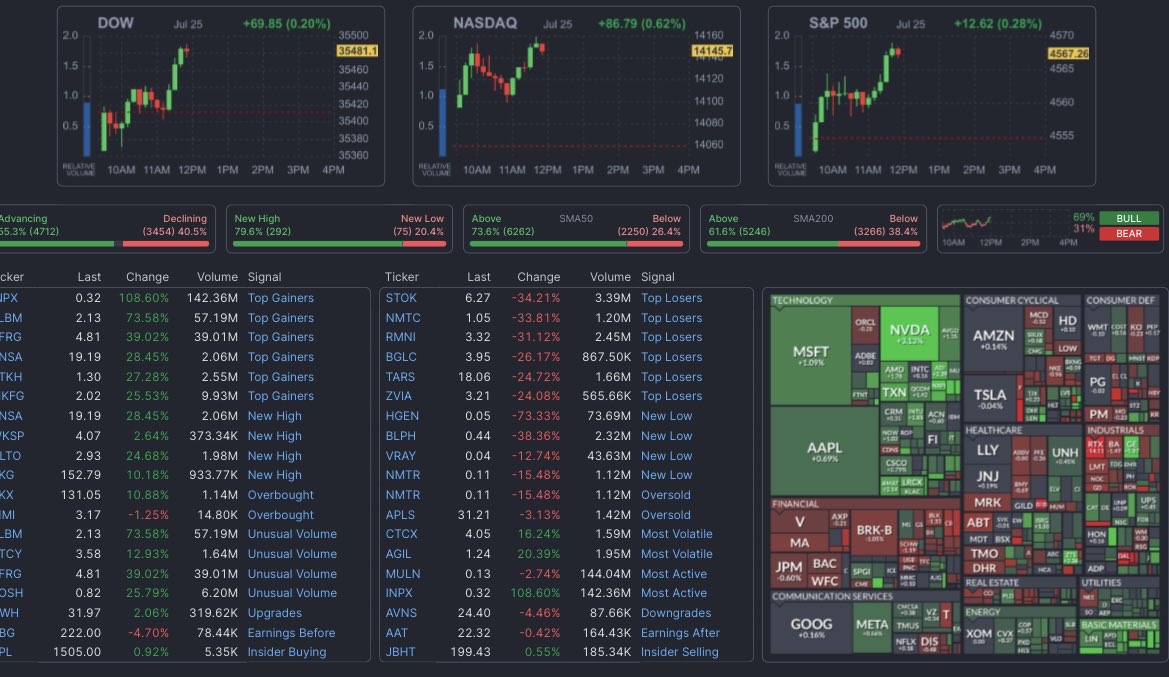Open the DOW intraday chart

coord(221,96)
